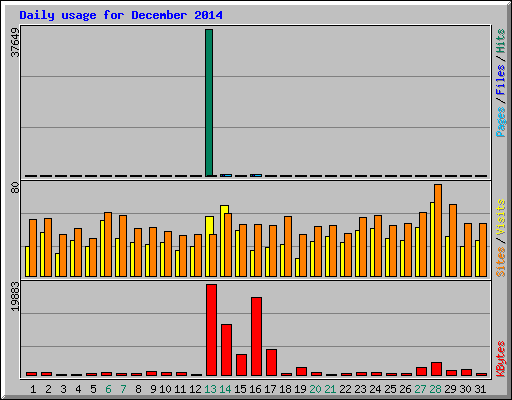Click the "Sites / Visits" legend label

tap(500, 238)
